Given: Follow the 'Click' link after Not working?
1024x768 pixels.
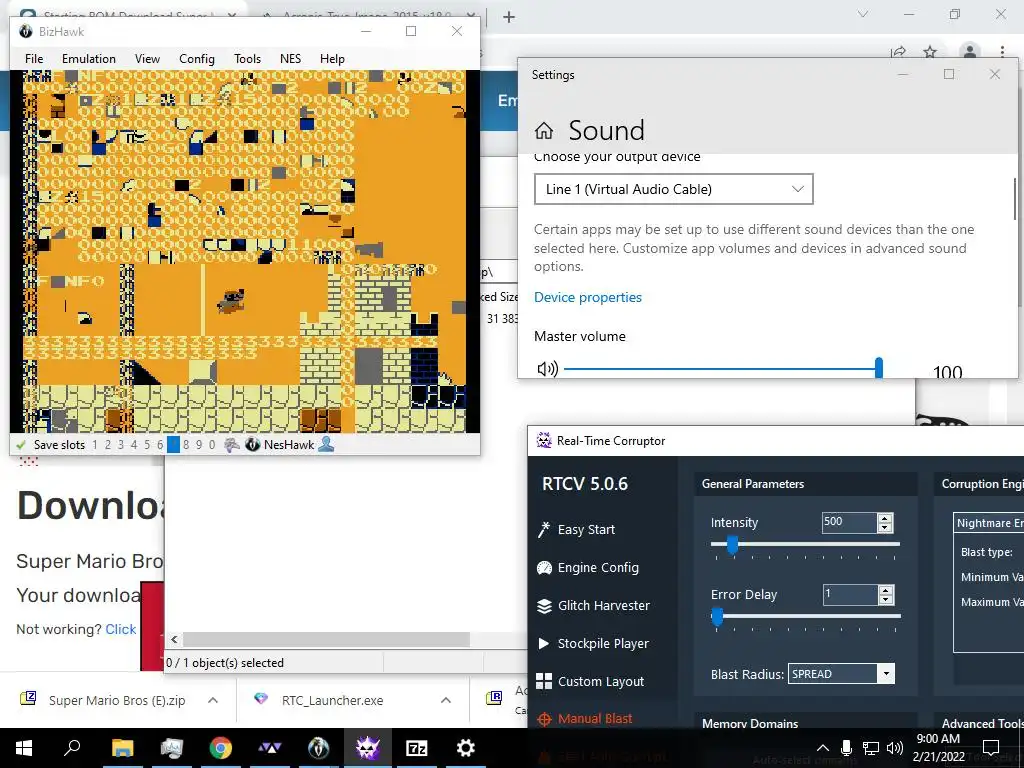Looking at the screenshot, I should 121,629.
